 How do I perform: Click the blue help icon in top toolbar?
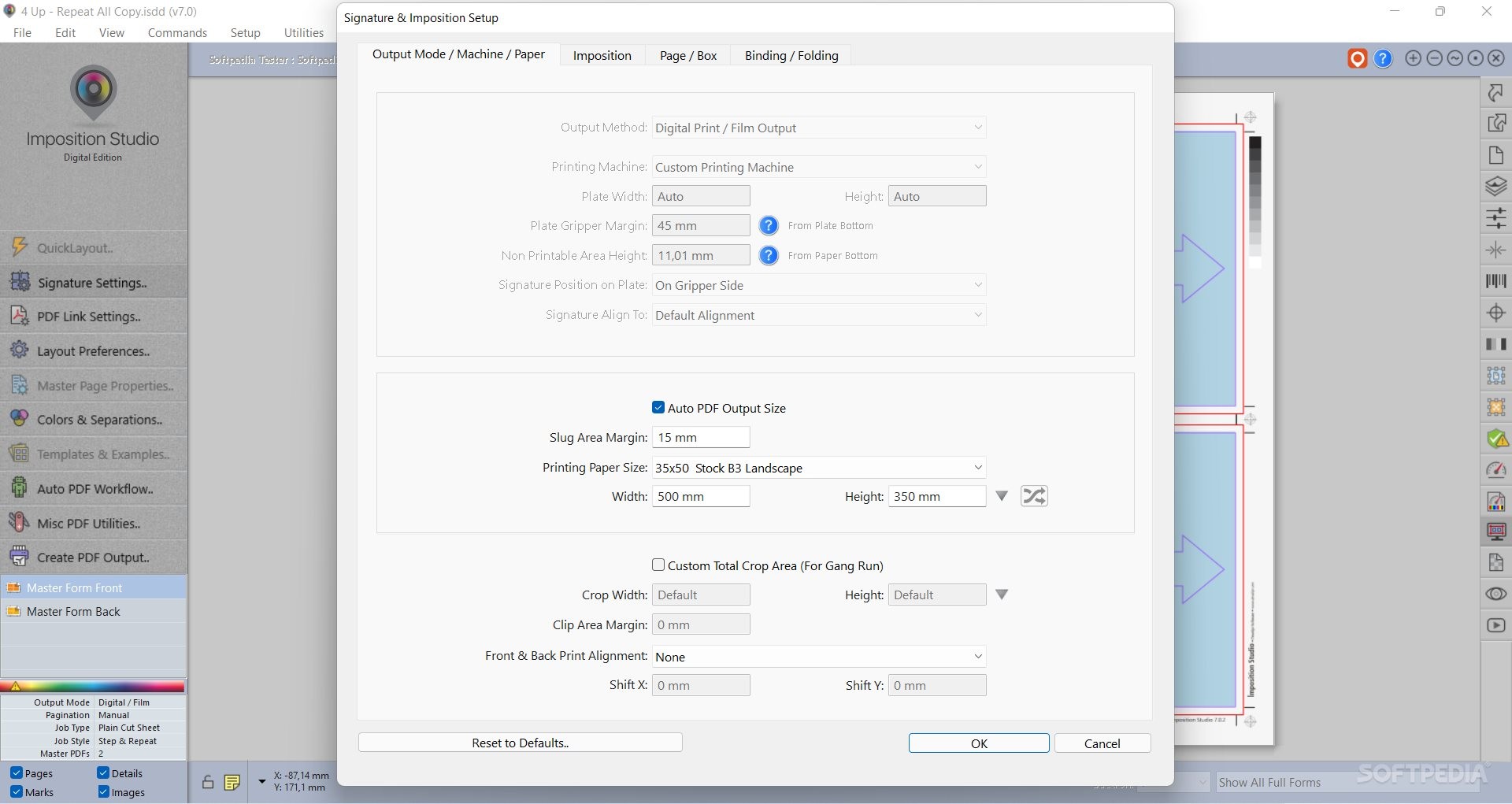pyautogui.click(x=1383, y=58)
